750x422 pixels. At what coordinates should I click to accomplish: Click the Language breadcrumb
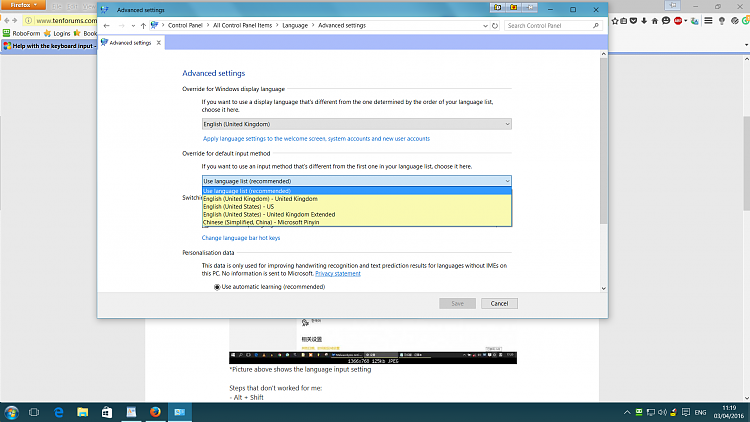tap(295, 25)
